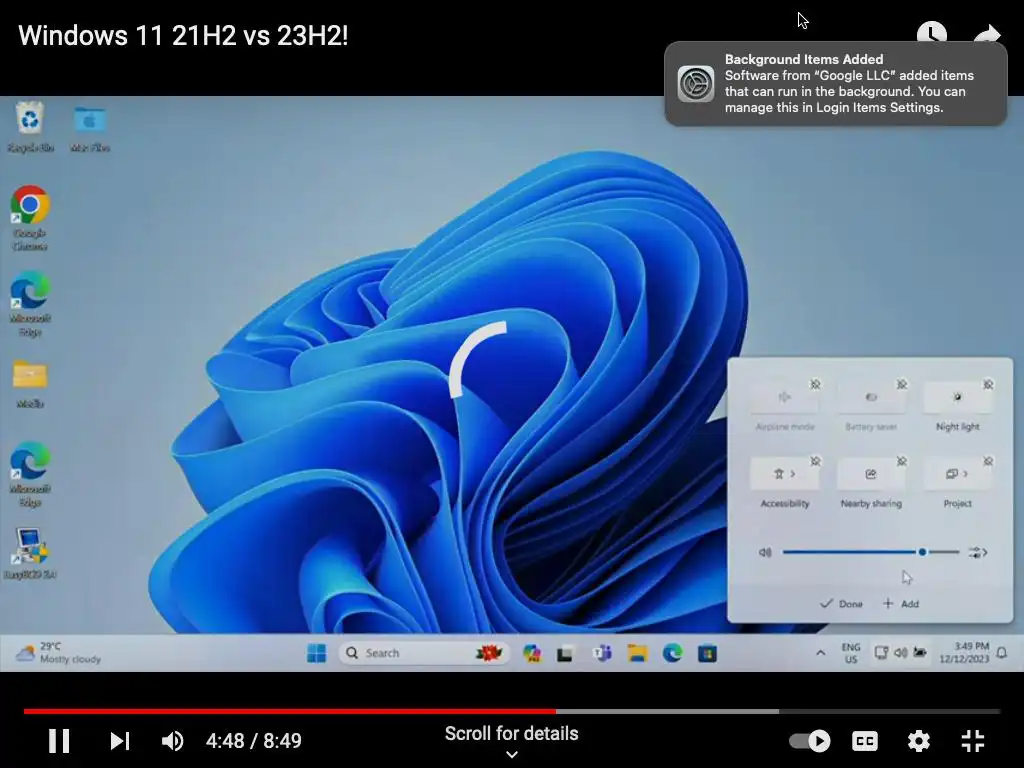Click the 4:48 / 8:49 time display

(x=253, y=741)
